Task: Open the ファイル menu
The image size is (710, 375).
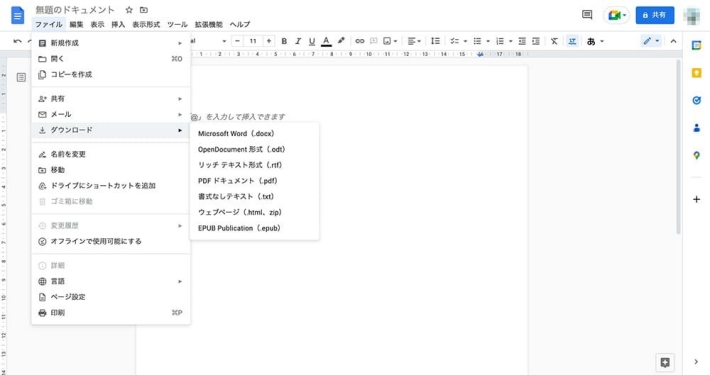Action: point(49,24)
